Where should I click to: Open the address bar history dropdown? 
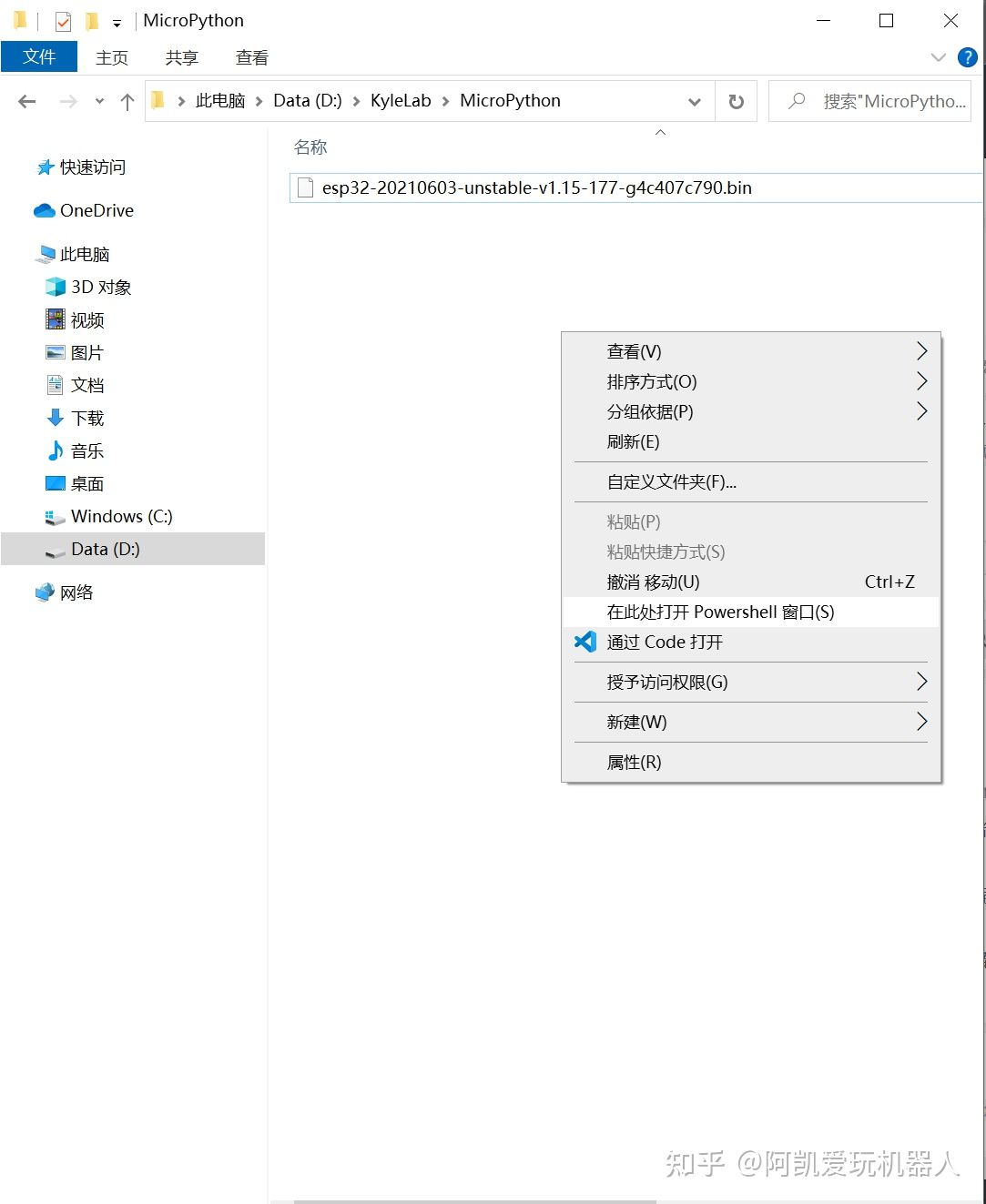tap(695, 102)
